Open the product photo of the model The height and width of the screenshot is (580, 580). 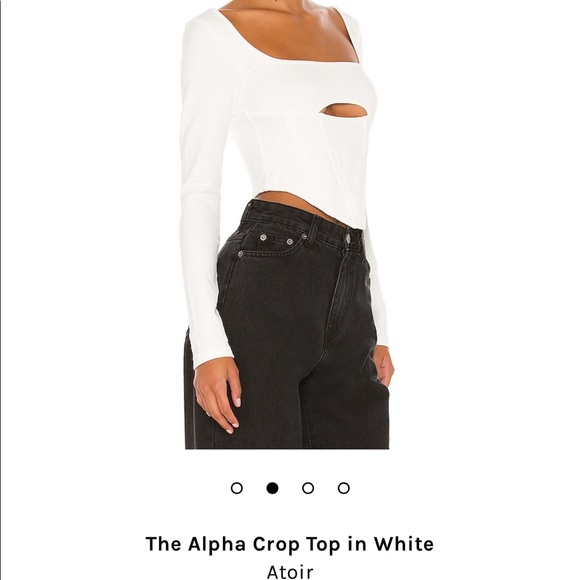[287, 225]
